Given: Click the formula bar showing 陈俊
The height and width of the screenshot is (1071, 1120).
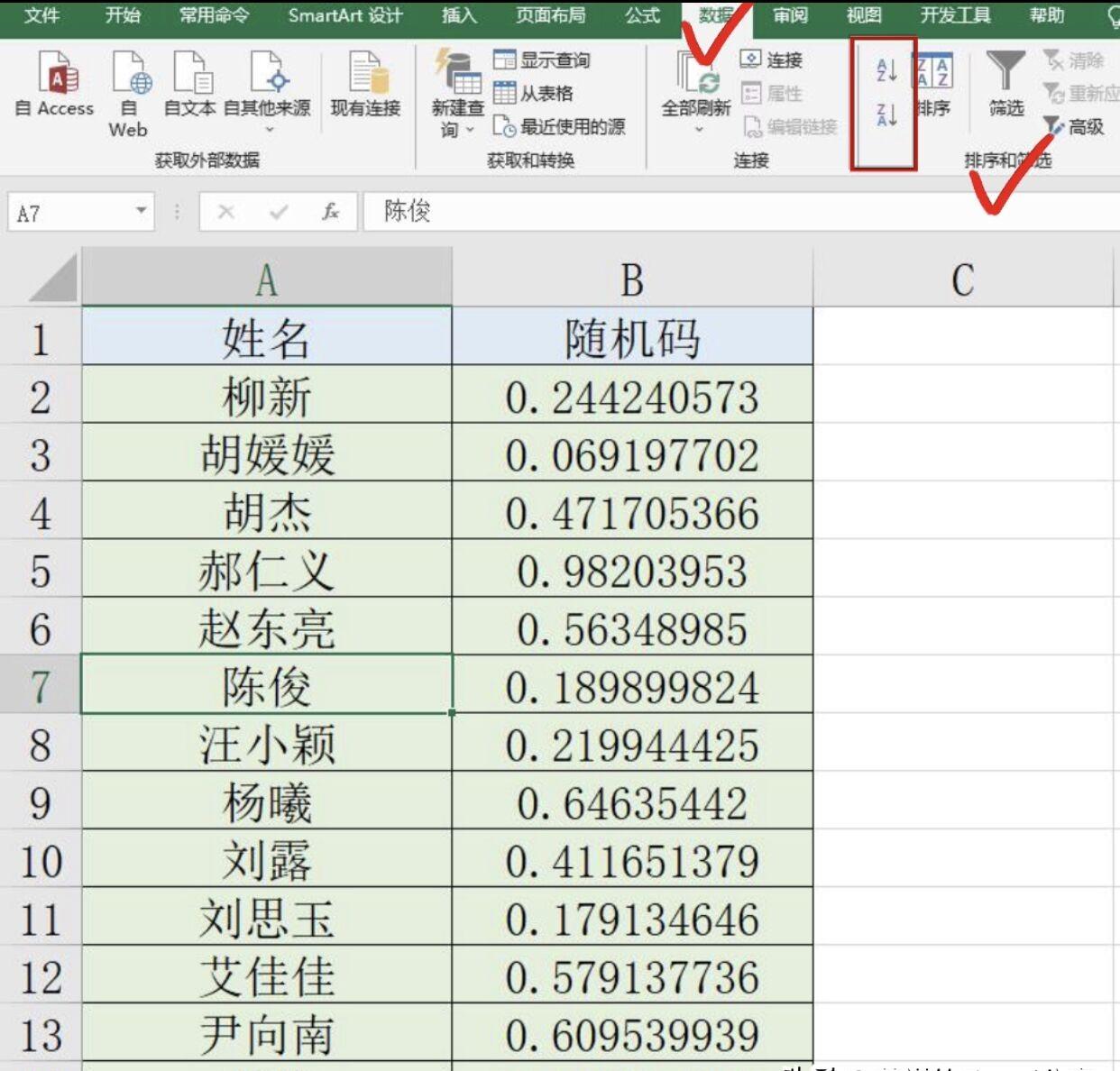Looking at the screenshot, I should [x=741, y=212].
